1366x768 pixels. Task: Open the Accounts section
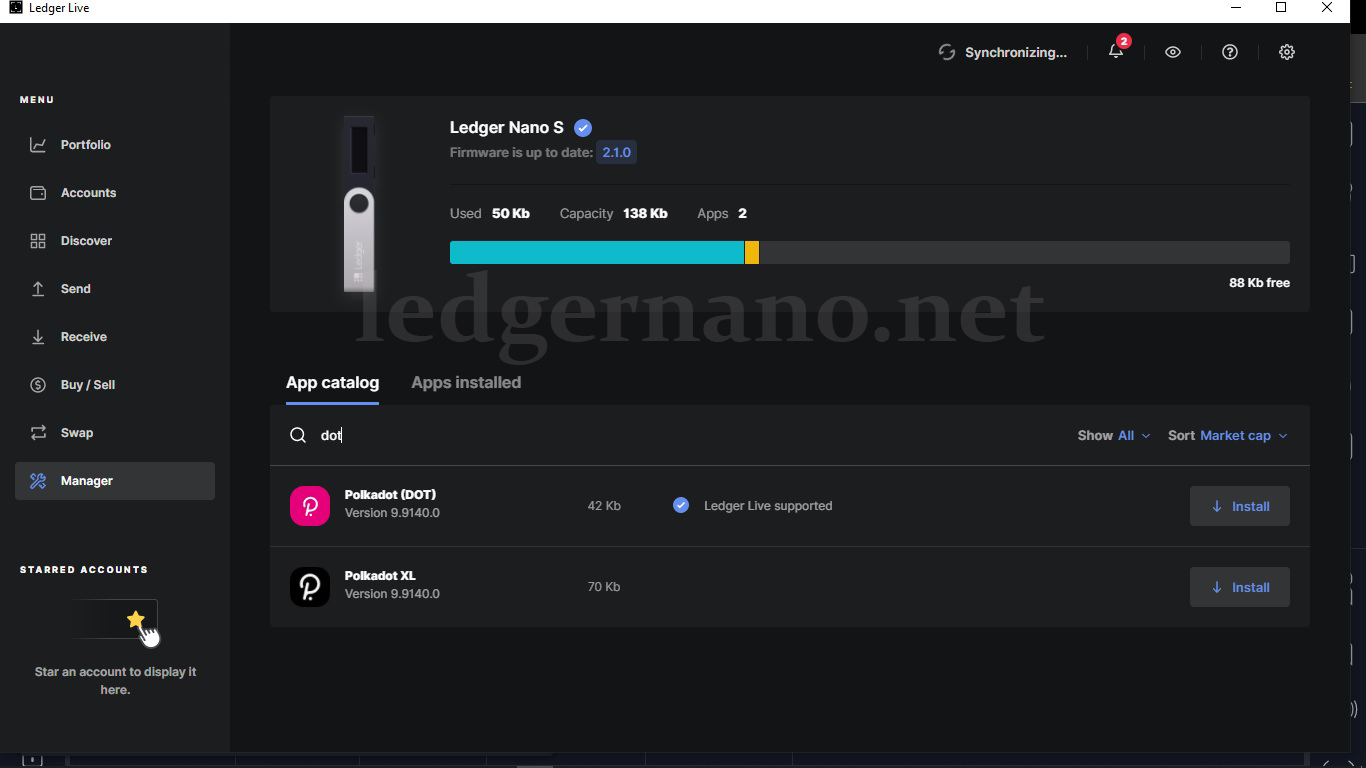tap(115, 193)
